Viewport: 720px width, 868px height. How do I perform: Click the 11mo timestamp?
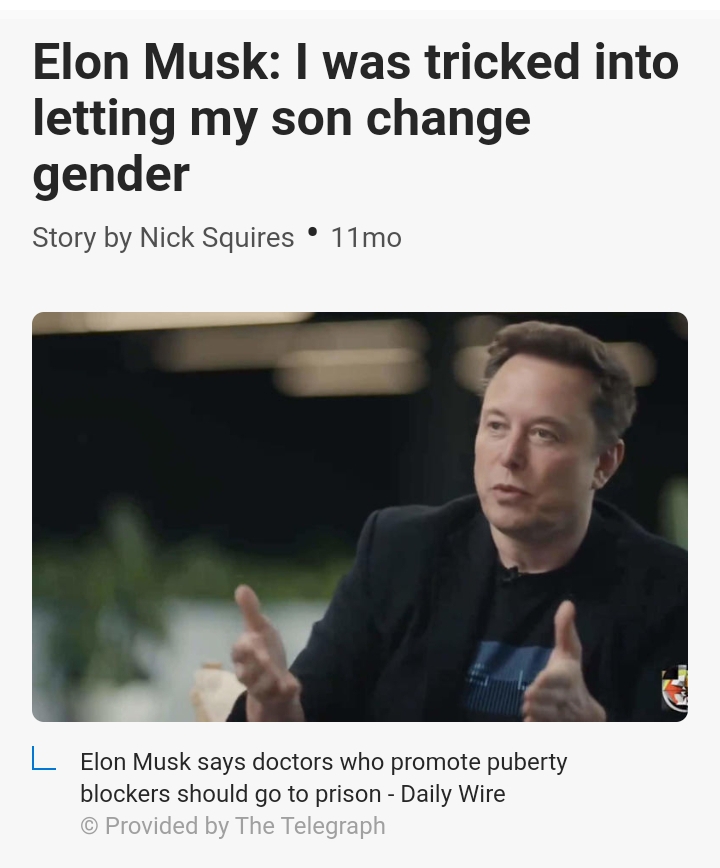366,238
